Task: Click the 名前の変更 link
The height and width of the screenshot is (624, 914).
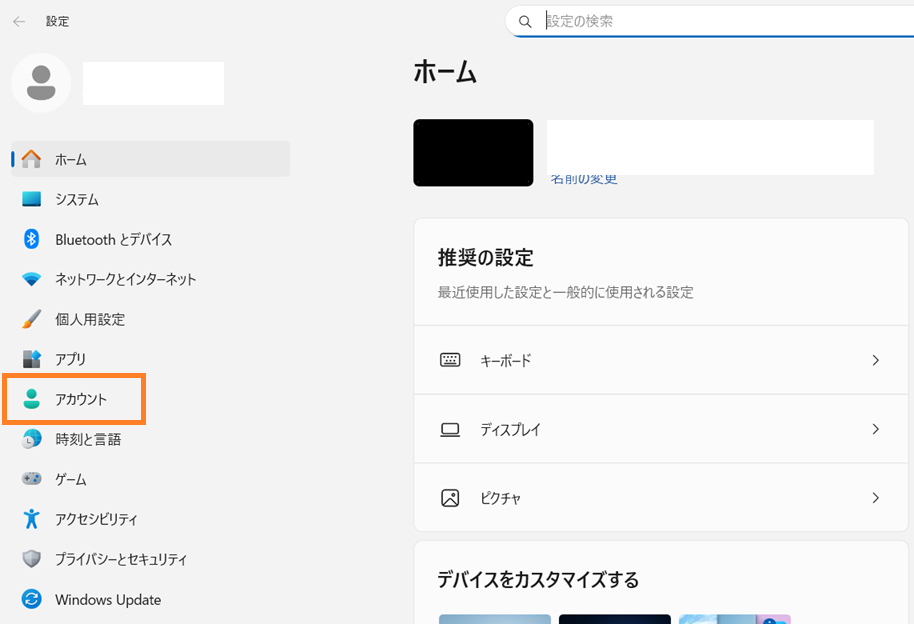Action: click(584, 180)
